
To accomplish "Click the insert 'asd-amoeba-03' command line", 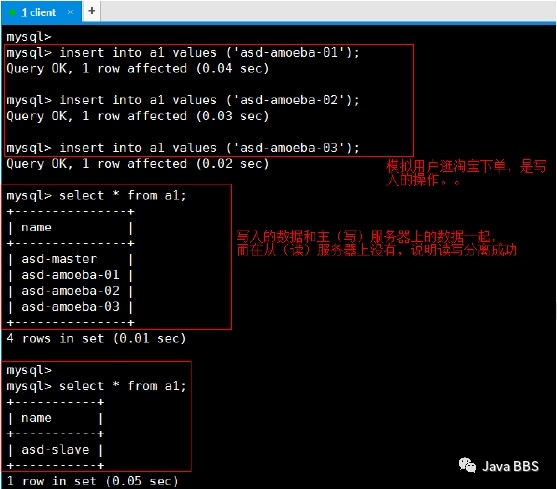I will 183,148.
